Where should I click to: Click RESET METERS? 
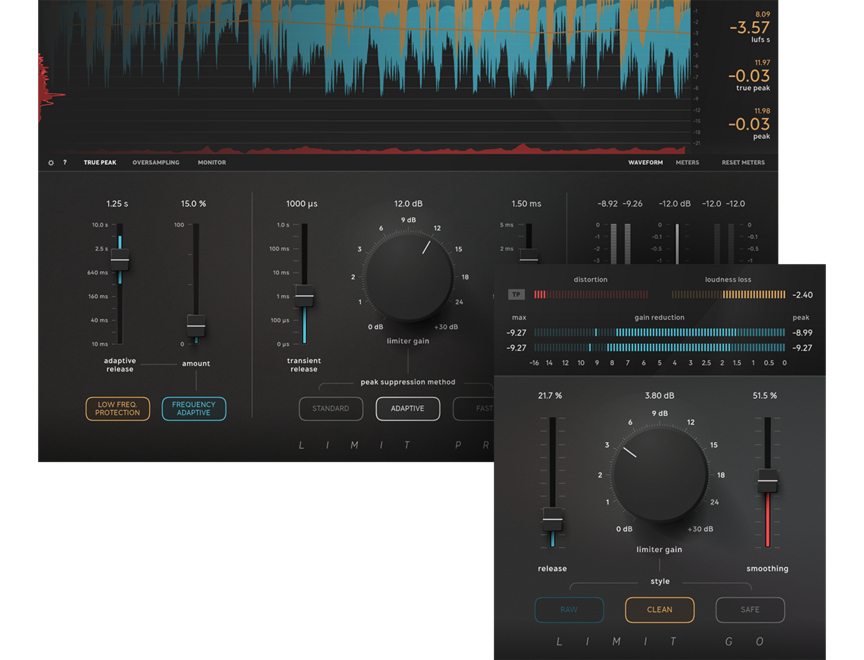point(743,163)
